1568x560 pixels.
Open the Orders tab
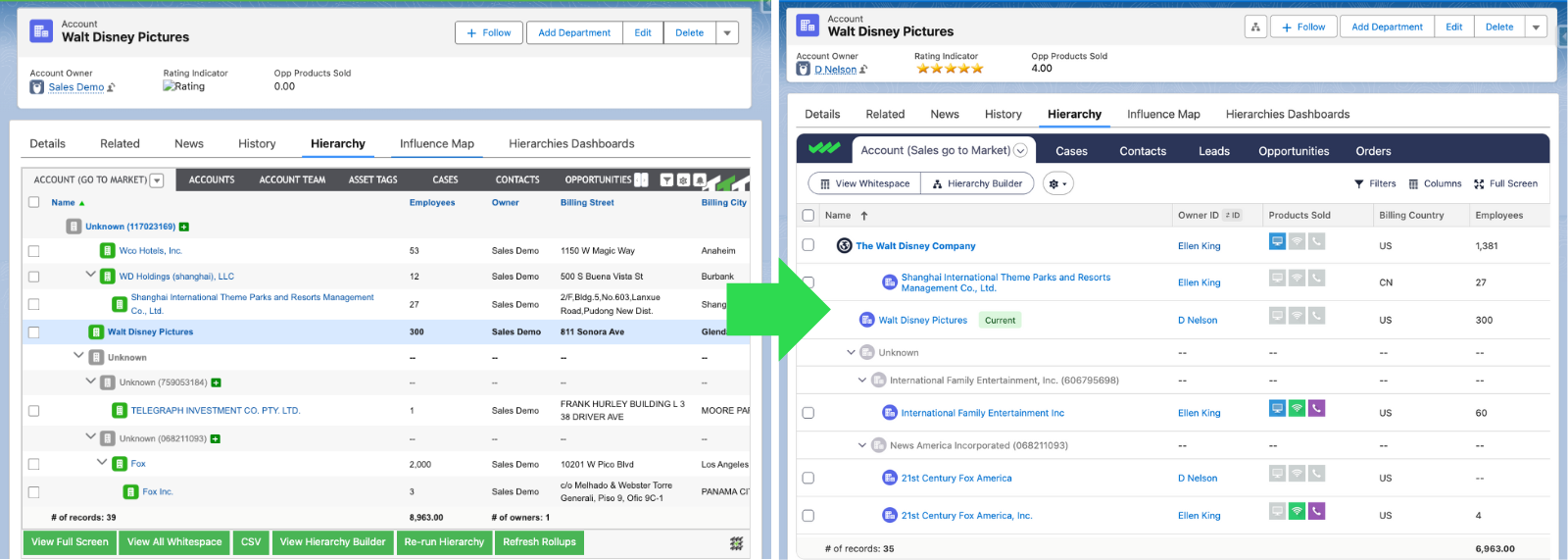pyautogui.click(x=1373, y=151)
